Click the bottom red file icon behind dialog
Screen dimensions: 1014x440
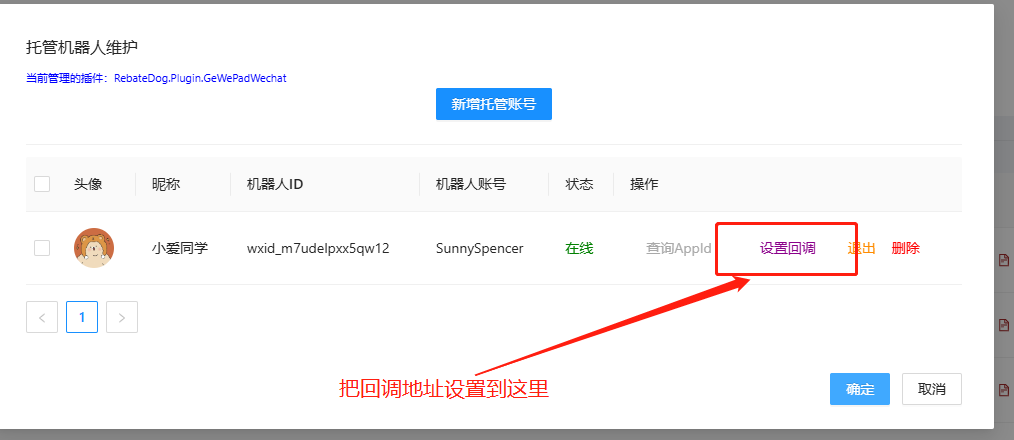point(1004,389)
